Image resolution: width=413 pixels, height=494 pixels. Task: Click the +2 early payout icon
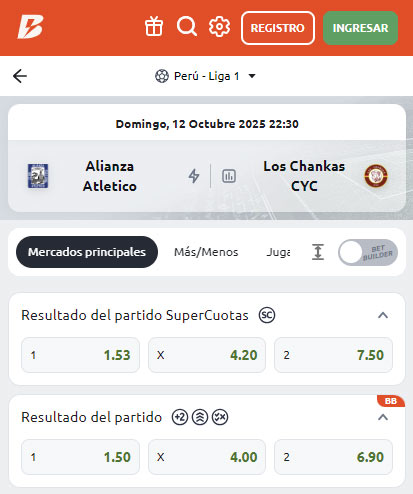pos(180,417)
